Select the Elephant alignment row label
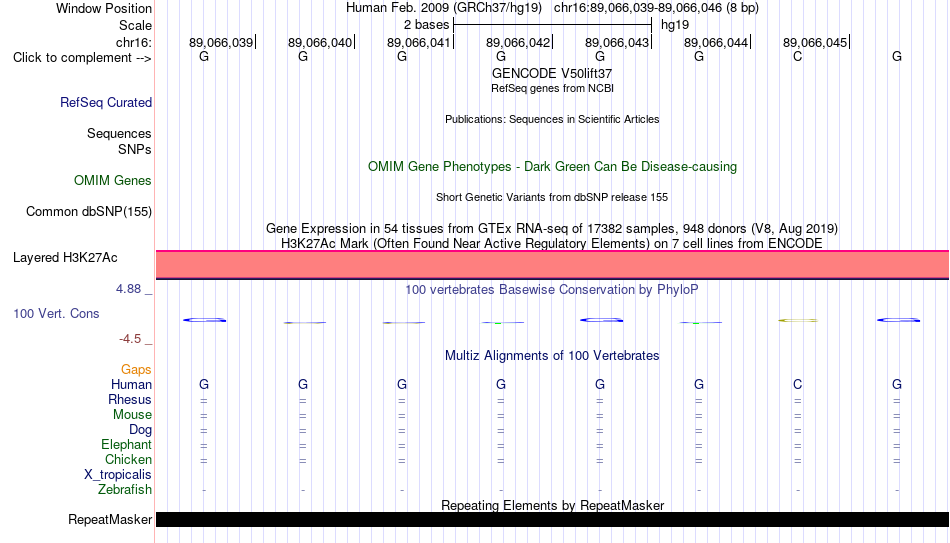Screen dimensions: 950x543 point(126,444)
